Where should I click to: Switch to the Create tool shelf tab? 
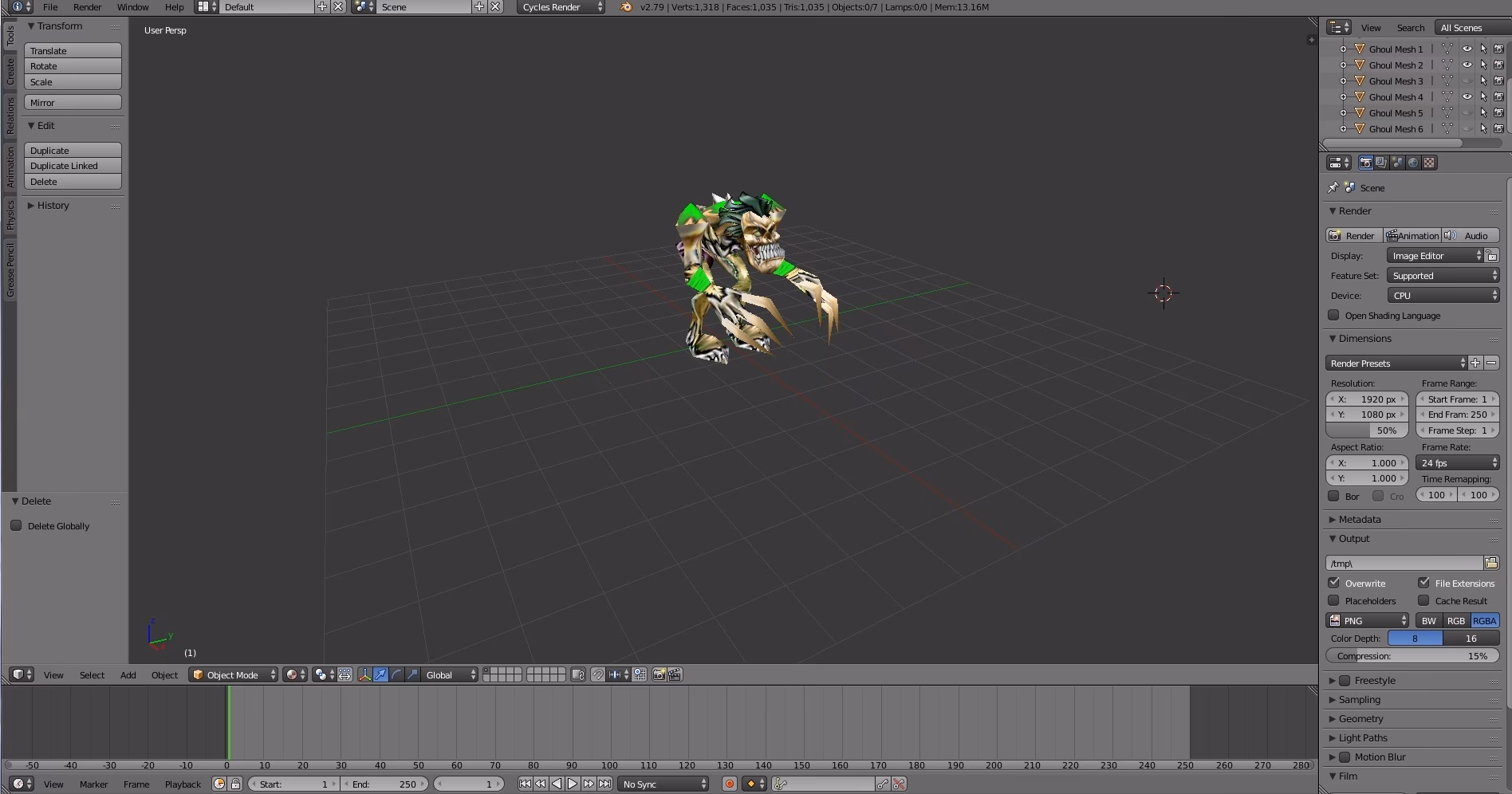(10, 71)
